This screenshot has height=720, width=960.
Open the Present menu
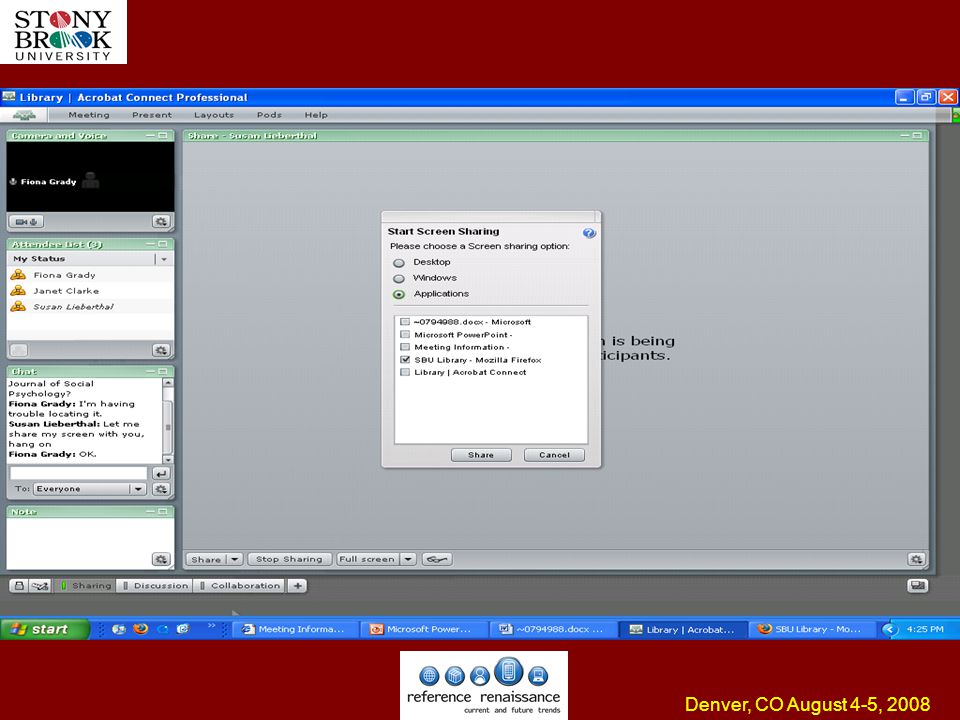[152, 115]
